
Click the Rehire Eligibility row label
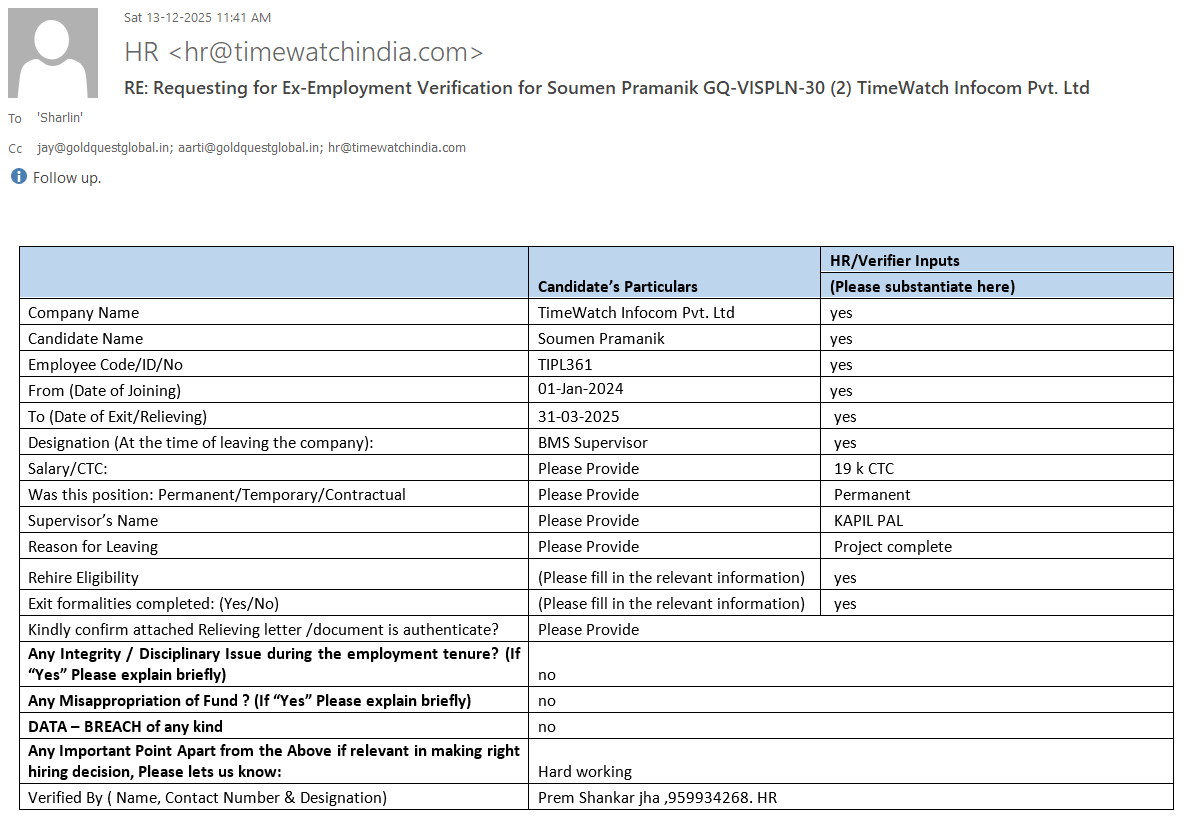point(83,578)
